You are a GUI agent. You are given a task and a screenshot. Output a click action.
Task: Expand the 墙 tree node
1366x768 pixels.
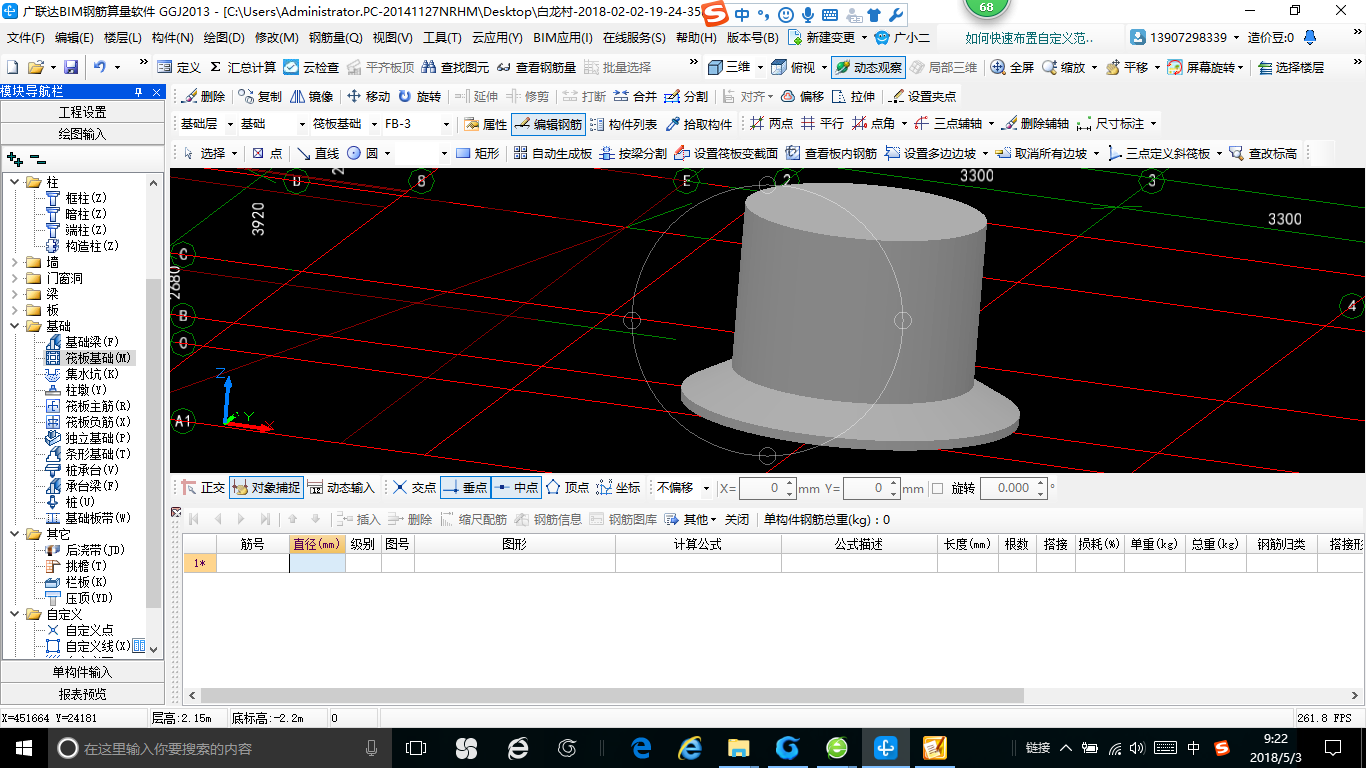[15, 262]
